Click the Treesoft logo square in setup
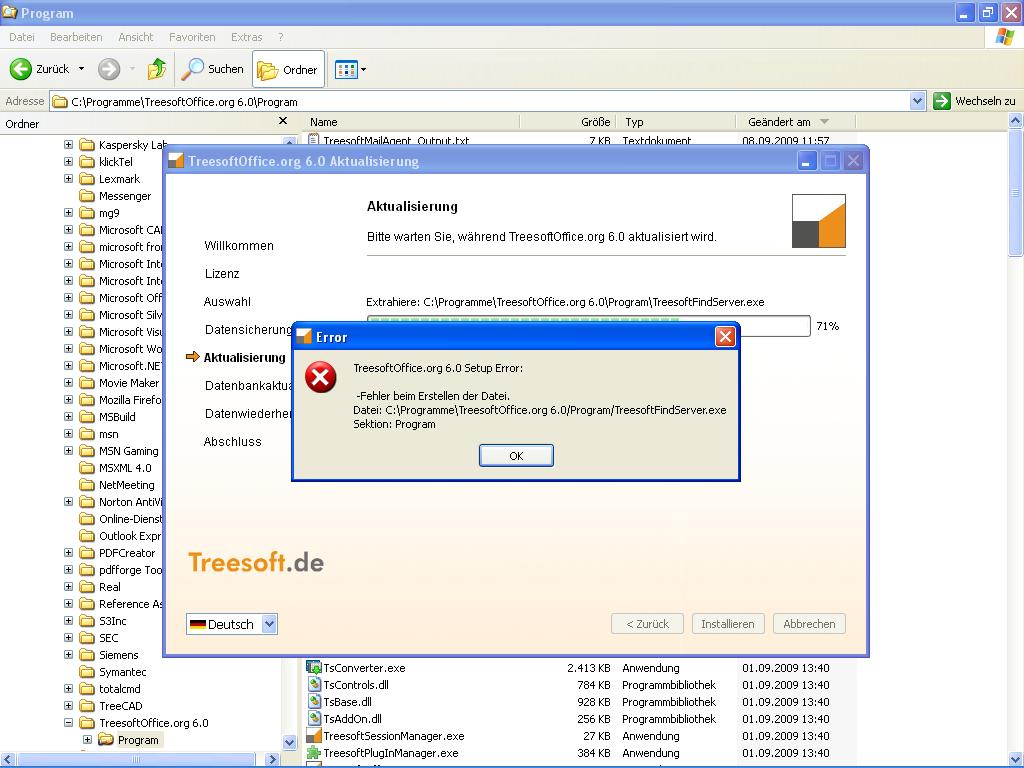This screenshot has height=768, width=1024. coord(819,221)
